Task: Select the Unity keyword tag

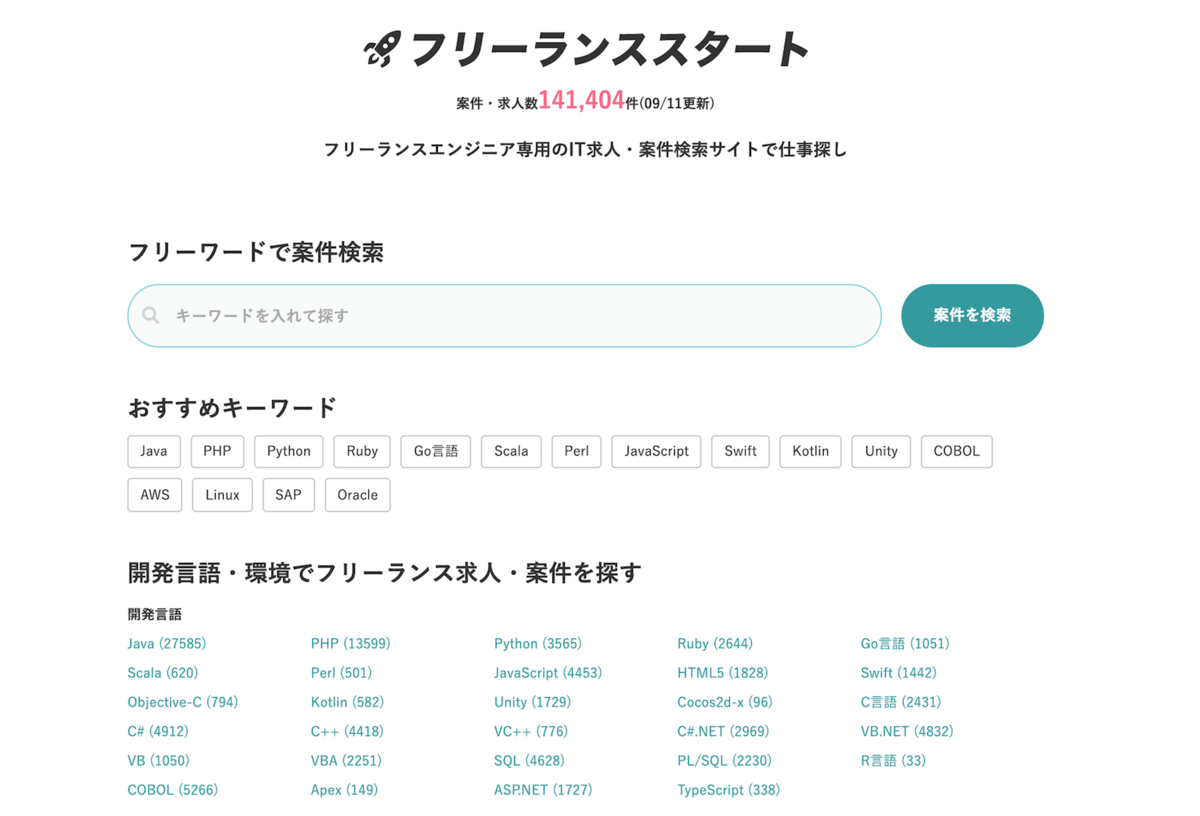Action: (x=881, y=451)
